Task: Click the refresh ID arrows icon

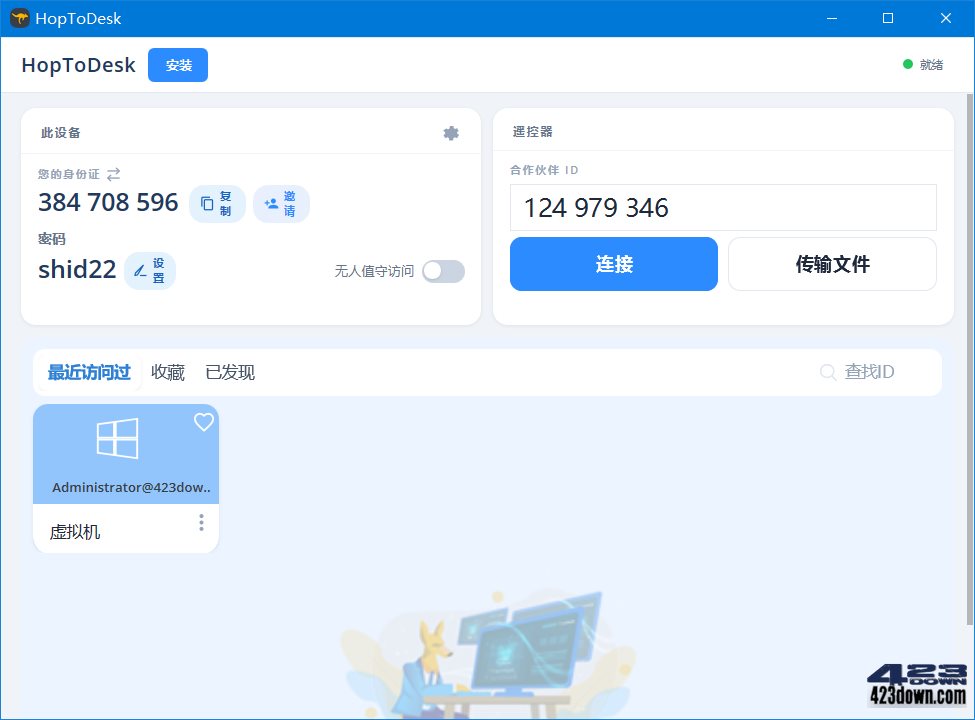Action: [x=113, y=174]
